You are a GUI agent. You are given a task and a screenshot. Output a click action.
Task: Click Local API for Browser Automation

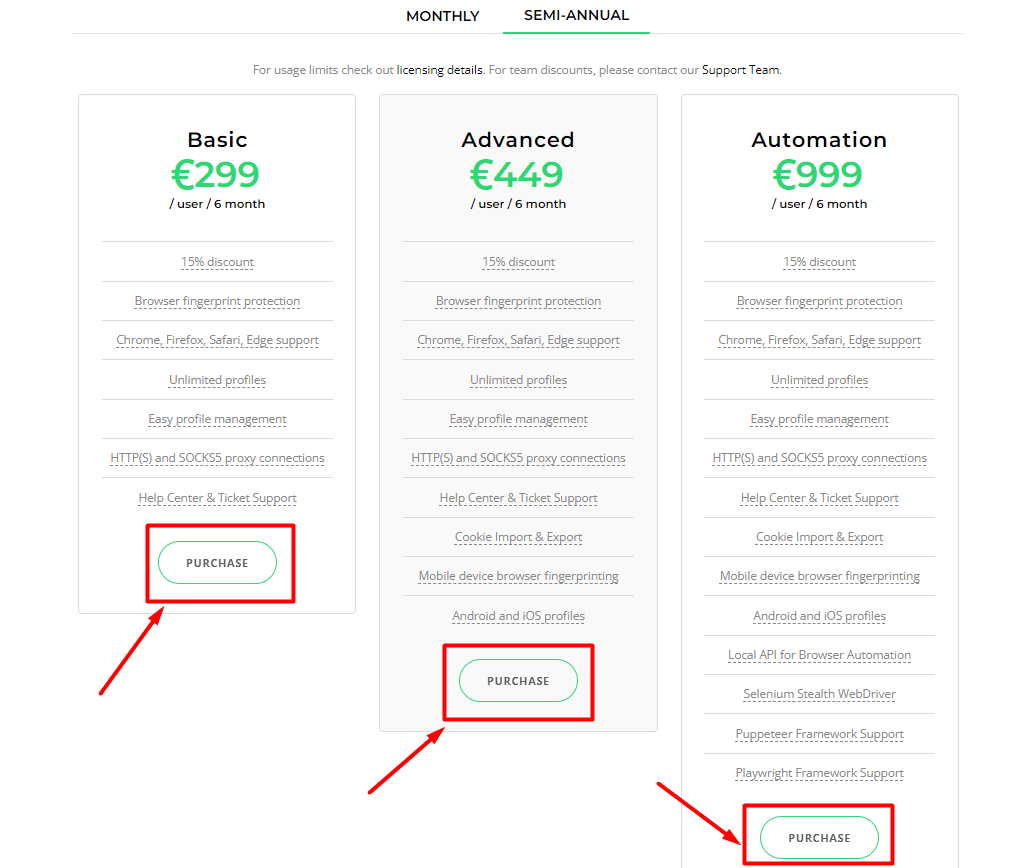click(x=819, y=655)
